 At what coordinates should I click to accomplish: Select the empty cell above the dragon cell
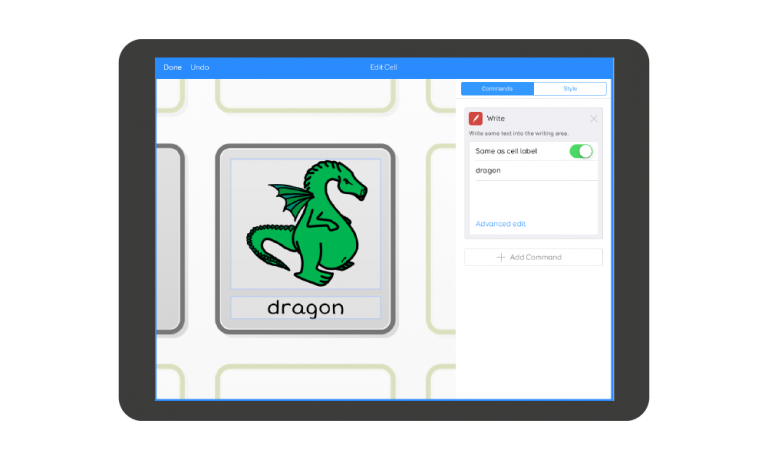click(305, 94)
